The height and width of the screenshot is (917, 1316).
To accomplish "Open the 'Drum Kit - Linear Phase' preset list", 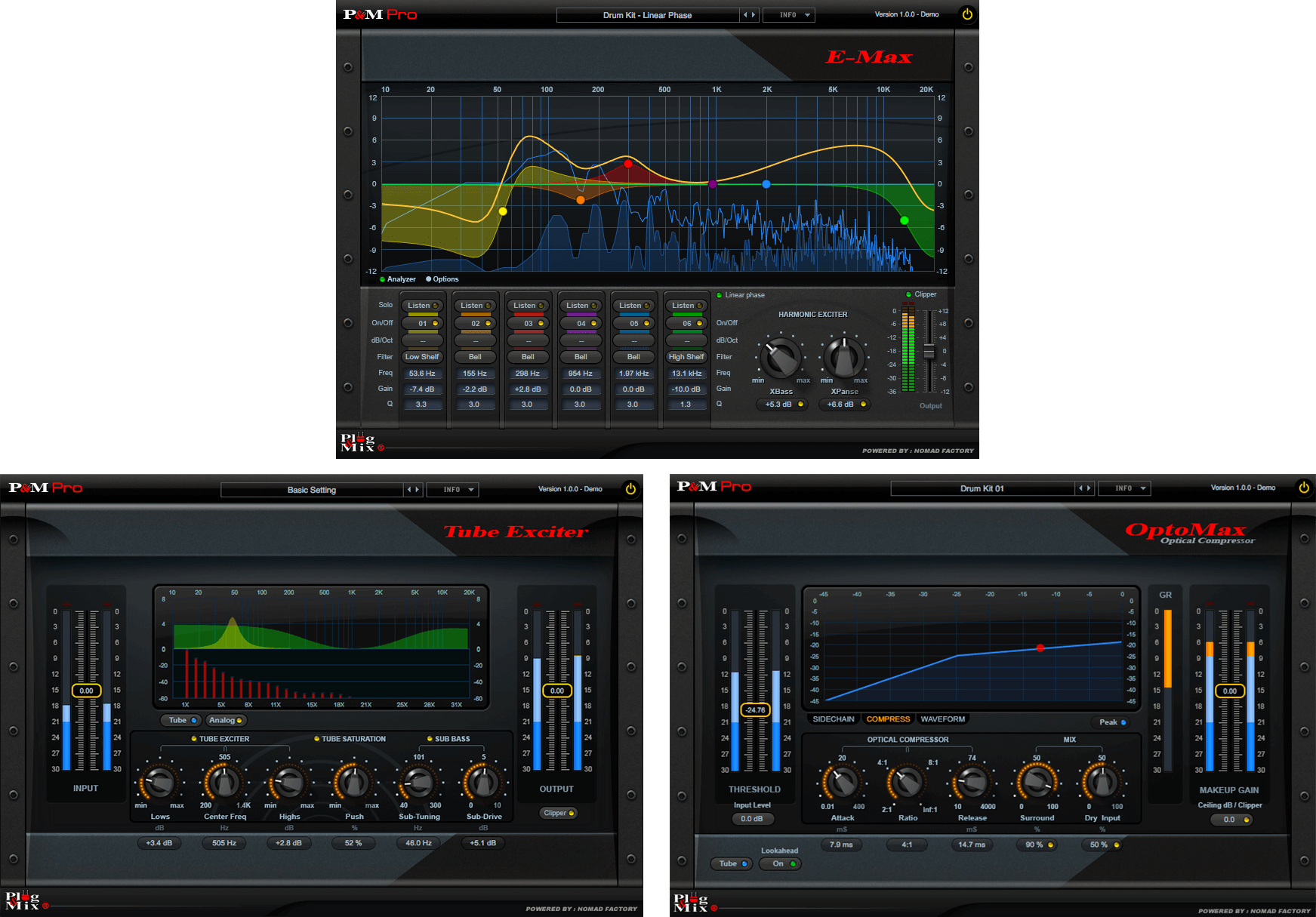I will [x=648, y=15].
